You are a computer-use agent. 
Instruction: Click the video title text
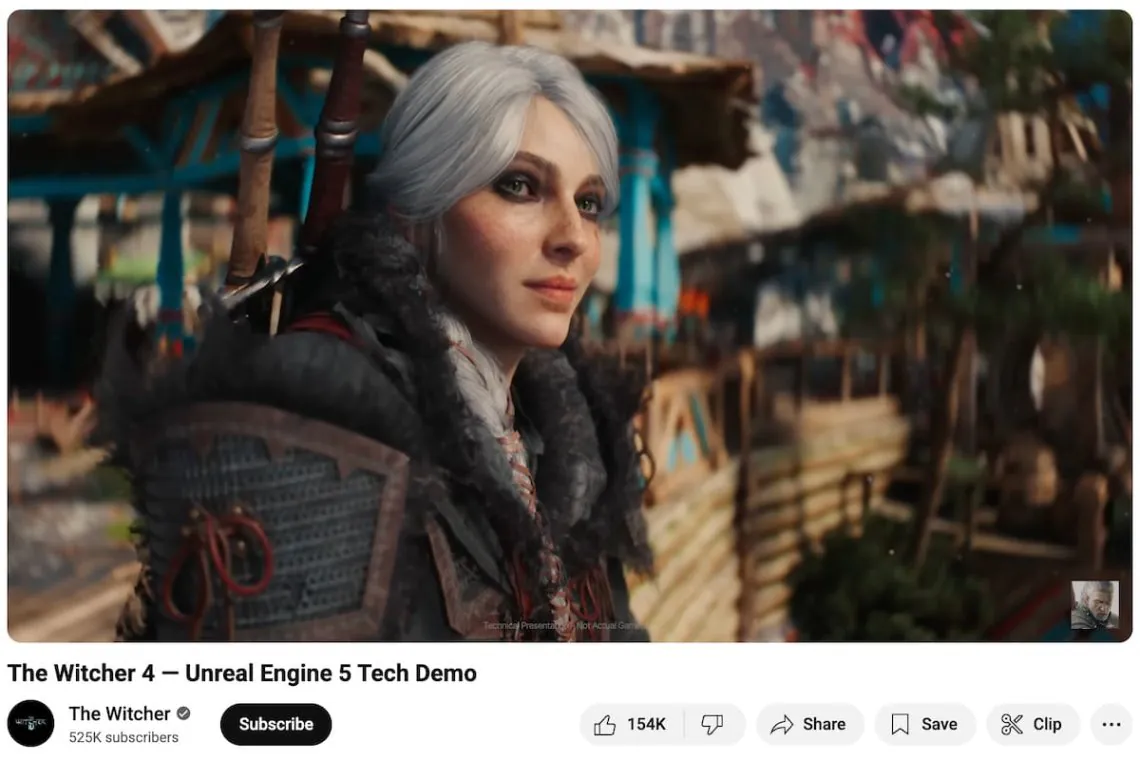click(242, 673)
